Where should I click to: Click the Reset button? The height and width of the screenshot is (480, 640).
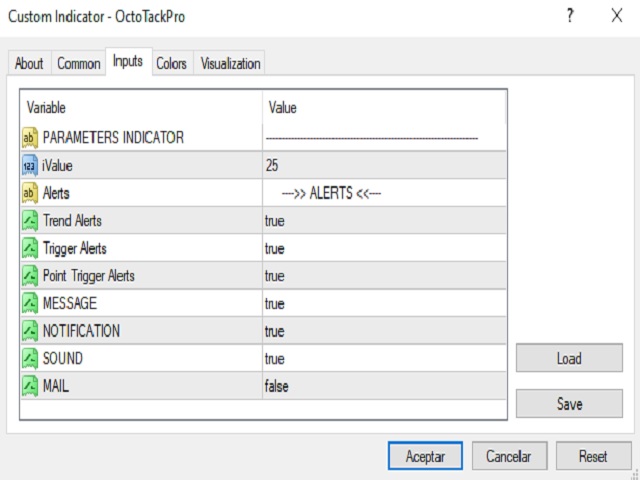tap(593, 456)
